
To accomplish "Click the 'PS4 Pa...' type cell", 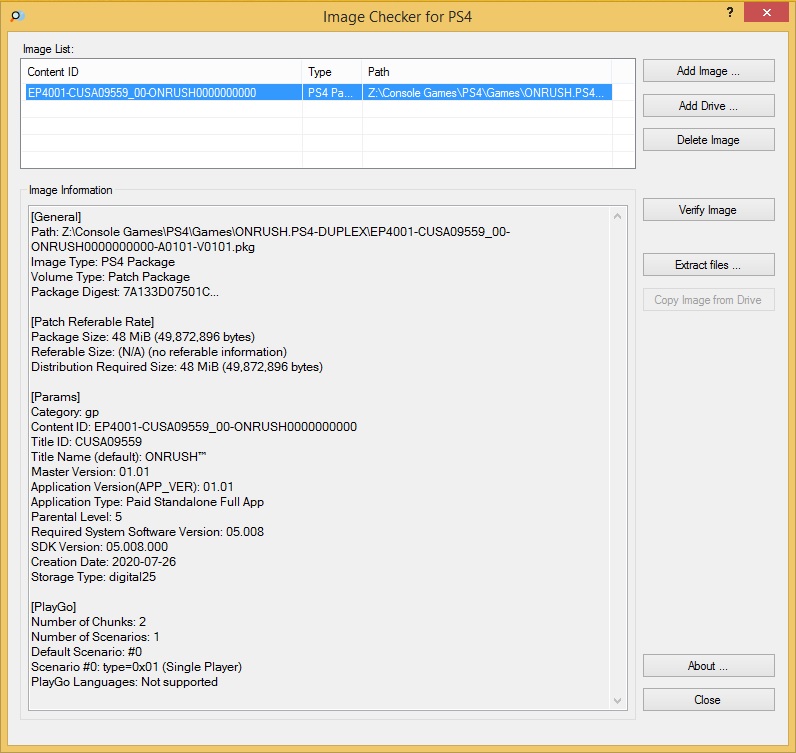I will tap(332, 93).
